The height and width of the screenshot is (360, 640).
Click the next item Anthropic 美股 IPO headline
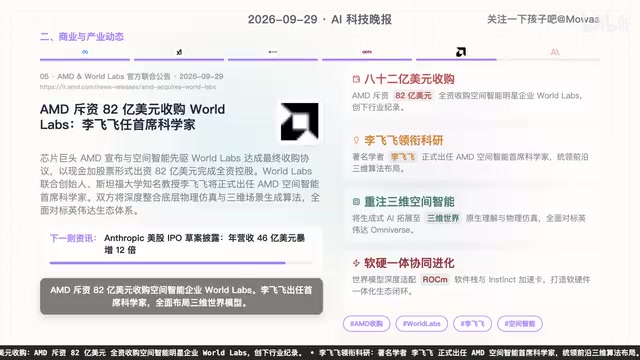(204, 244)
